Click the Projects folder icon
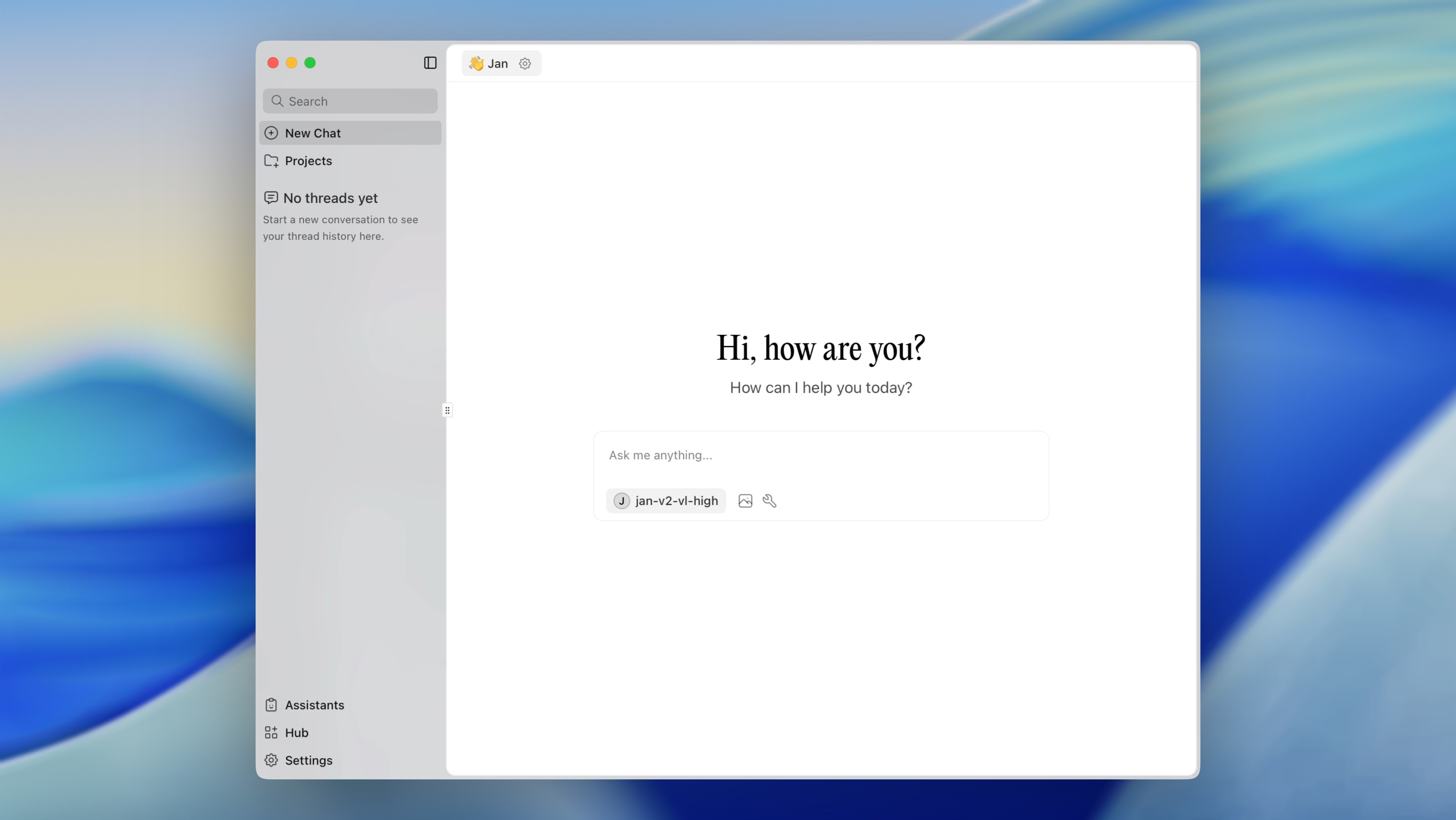This screenshot has height=820, width=1456. [x=271, y=161]
